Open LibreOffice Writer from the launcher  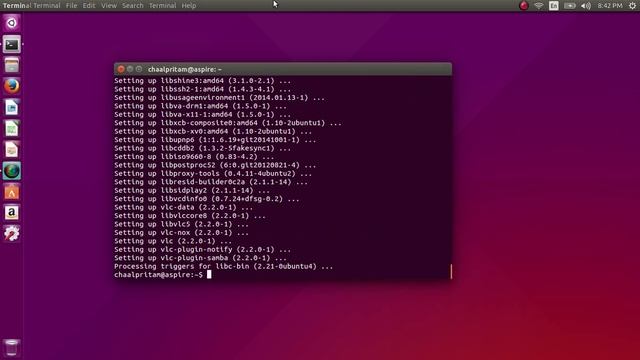pos(11,108)
